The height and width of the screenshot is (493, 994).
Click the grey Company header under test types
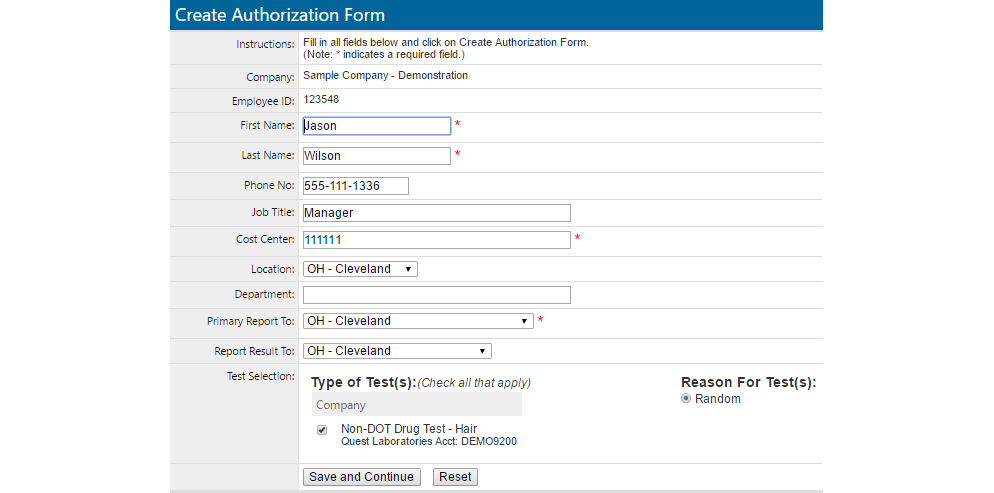pos(416,405)
